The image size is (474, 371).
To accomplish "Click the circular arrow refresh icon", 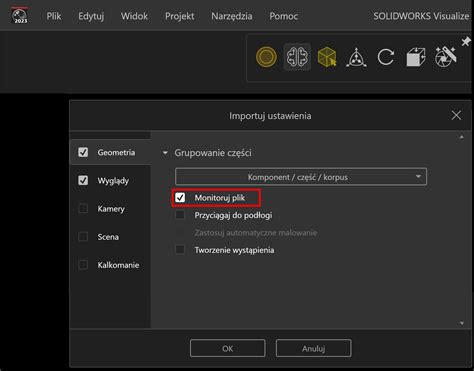I will [386, 57].
